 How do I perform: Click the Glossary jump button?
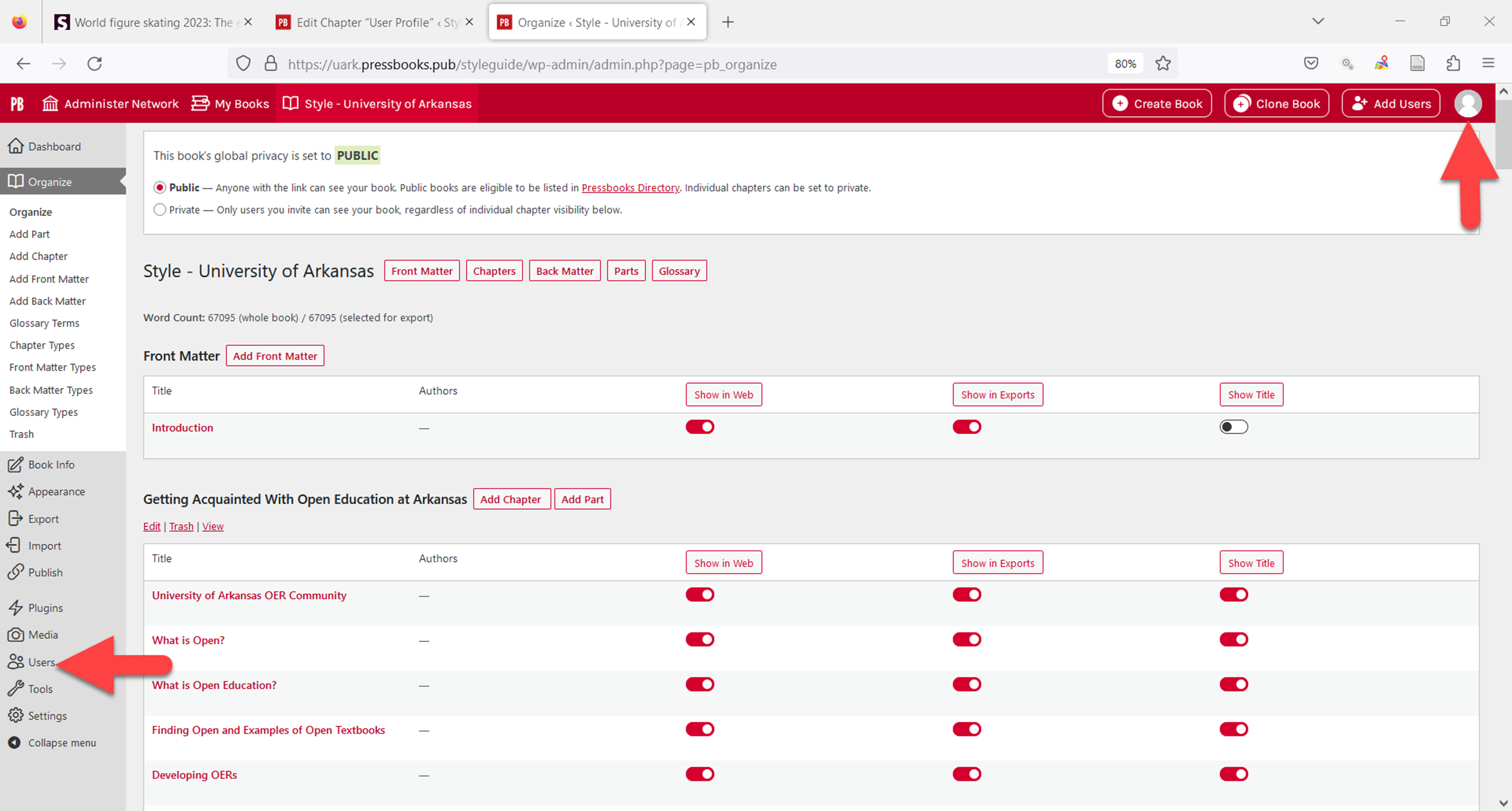pyautogui.click(x=679, y=271)
